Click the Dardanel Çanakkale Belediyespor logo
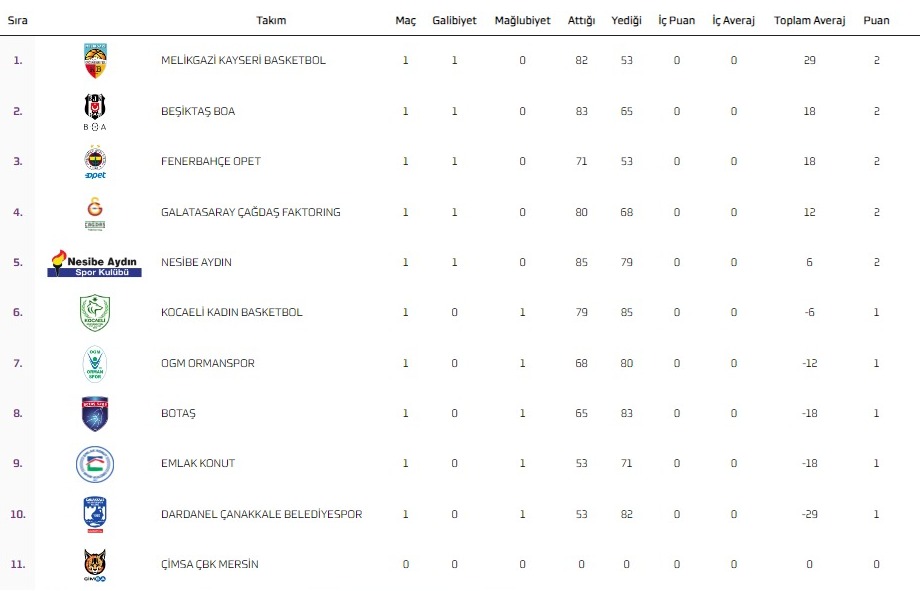The image size is (920, 591). [x=95, y=514]
